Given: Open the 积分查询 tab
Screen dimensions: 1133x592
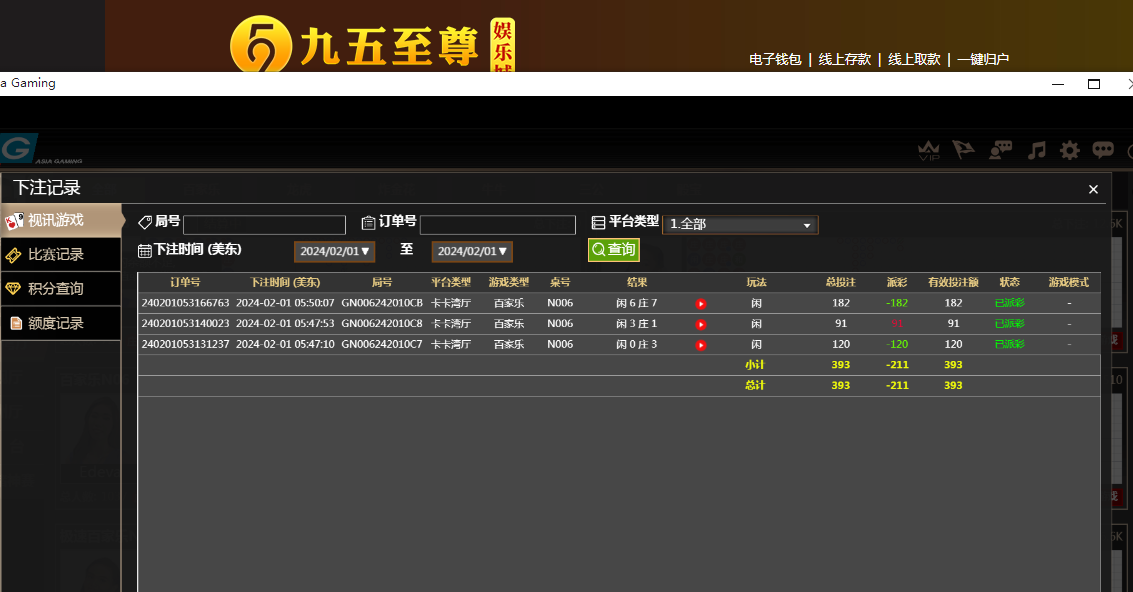Looking at the screenshot, I should point(60,289).
